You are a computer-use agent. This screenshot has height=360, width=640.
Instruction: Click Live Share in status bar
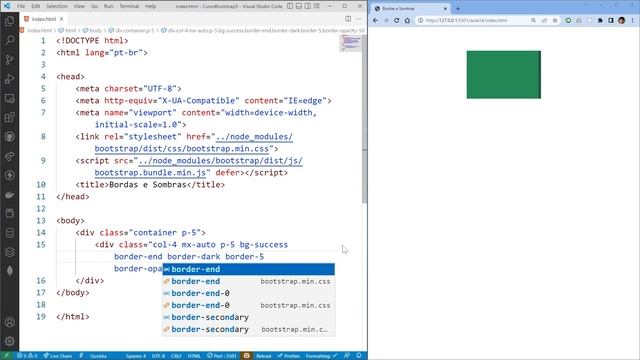[x=58, y=356]
